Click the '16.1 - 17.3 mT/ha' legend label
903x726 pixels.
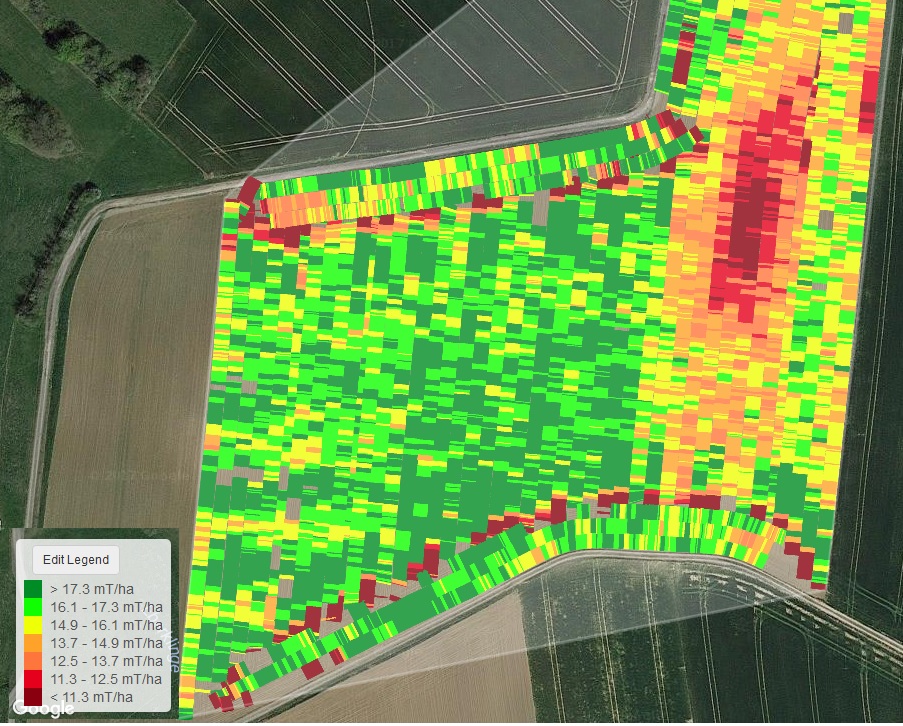point(108,607)
